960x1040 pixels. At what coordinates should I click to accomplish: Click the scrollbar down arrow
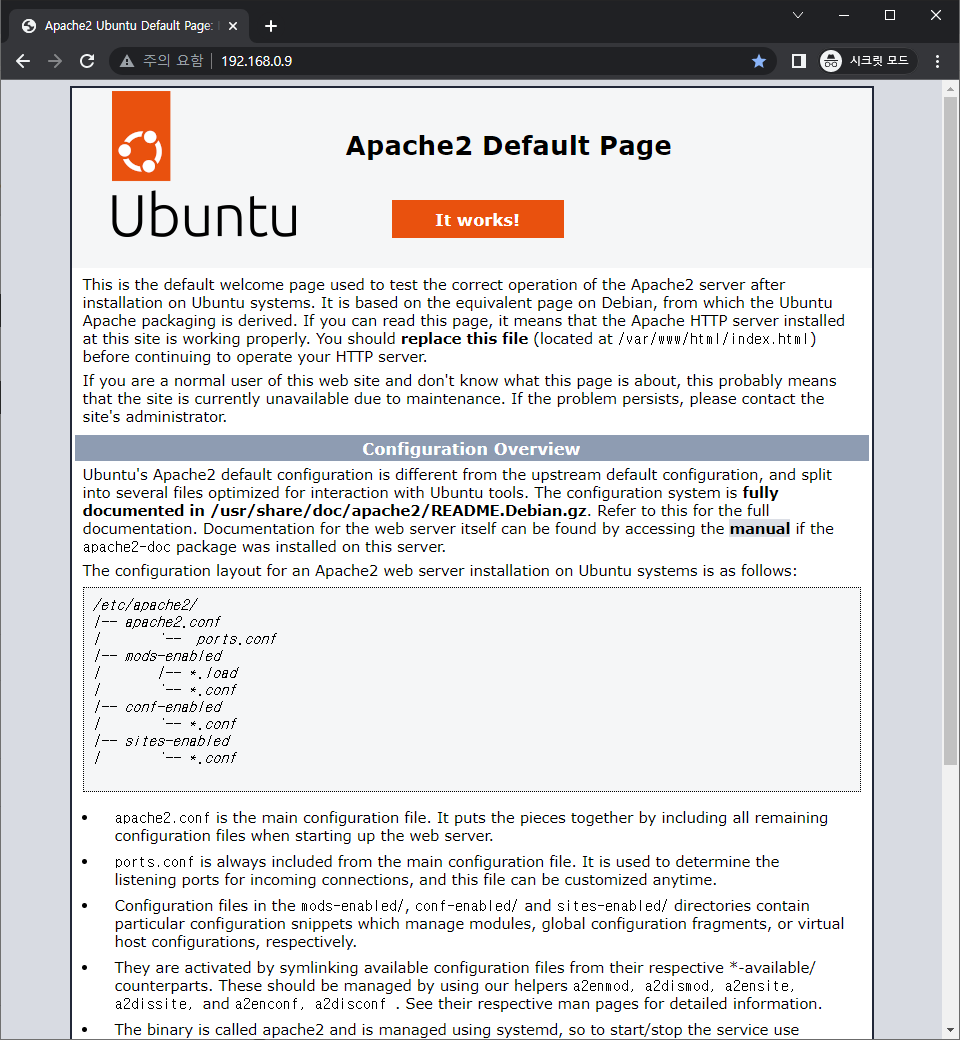point(950,1032)
